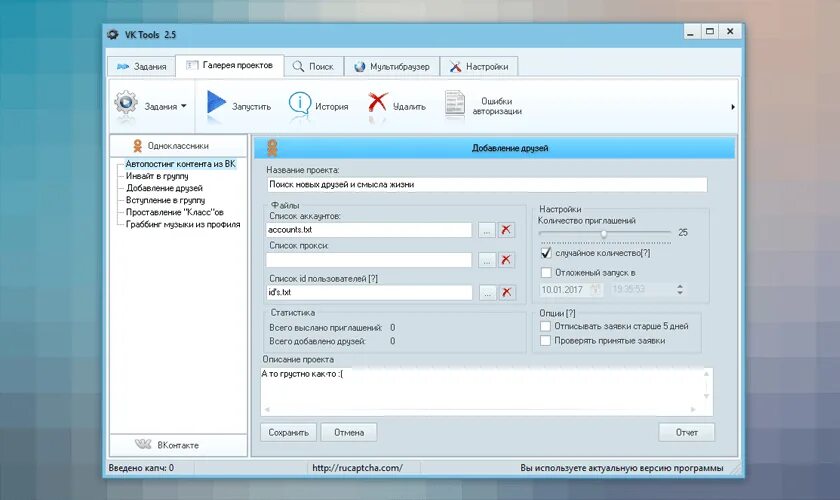Image resolution: width=840 pixels, height=500 pixels.
Task: Open the Мультибраузер tab
Action: coord(392,66)
